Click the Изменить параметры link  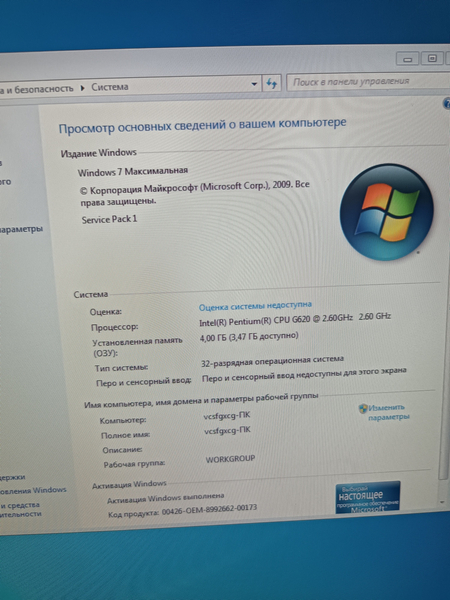point(388,412)
